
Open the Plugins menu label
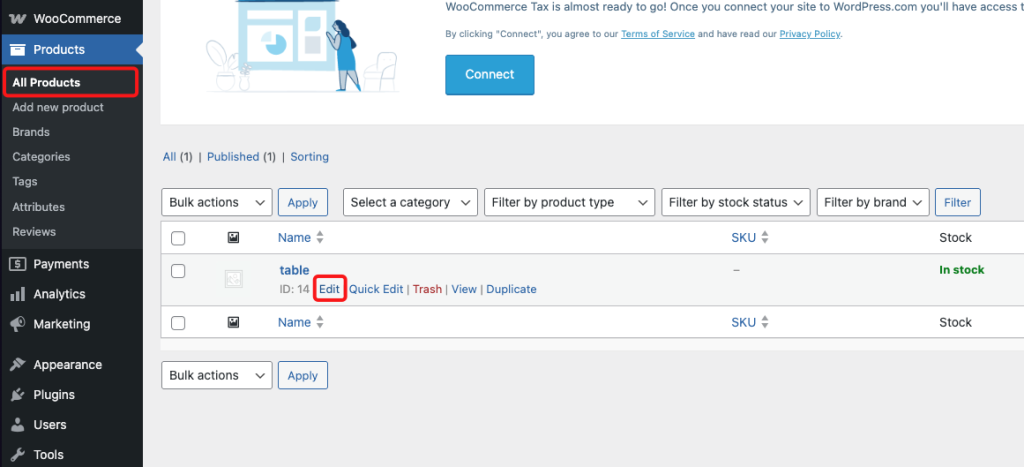coord(54,395)
